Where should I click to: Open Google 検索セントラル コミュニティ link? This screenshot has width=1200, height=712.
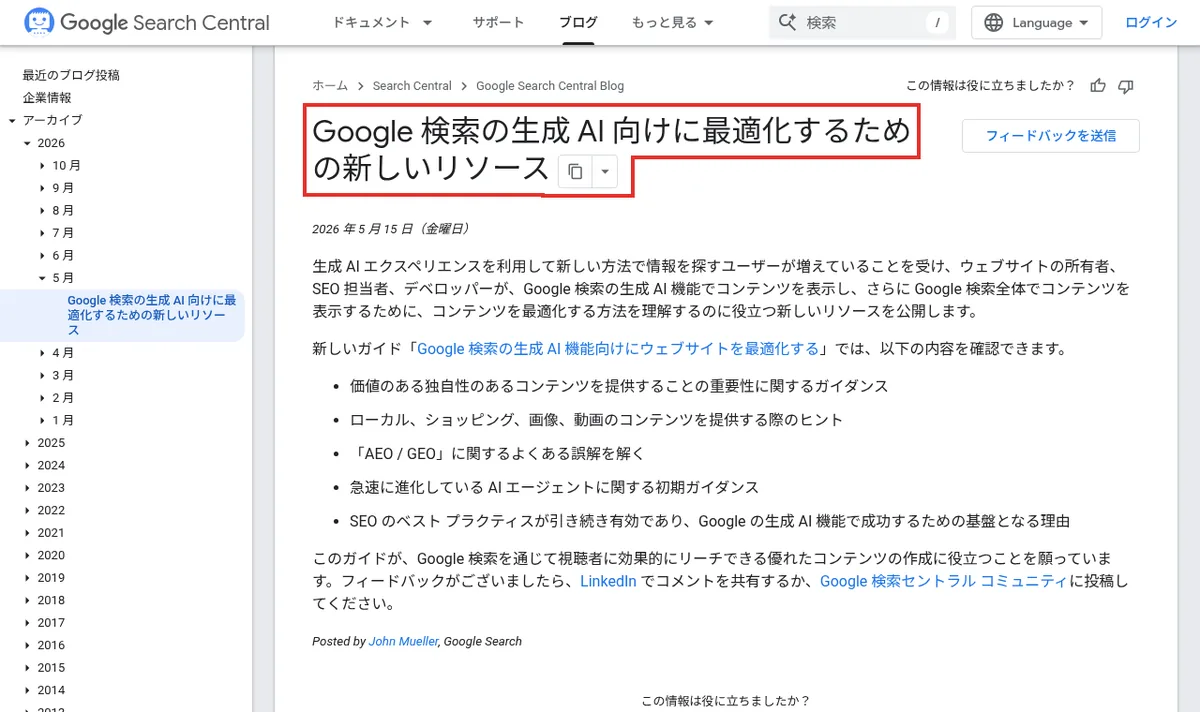pos(943,581)
